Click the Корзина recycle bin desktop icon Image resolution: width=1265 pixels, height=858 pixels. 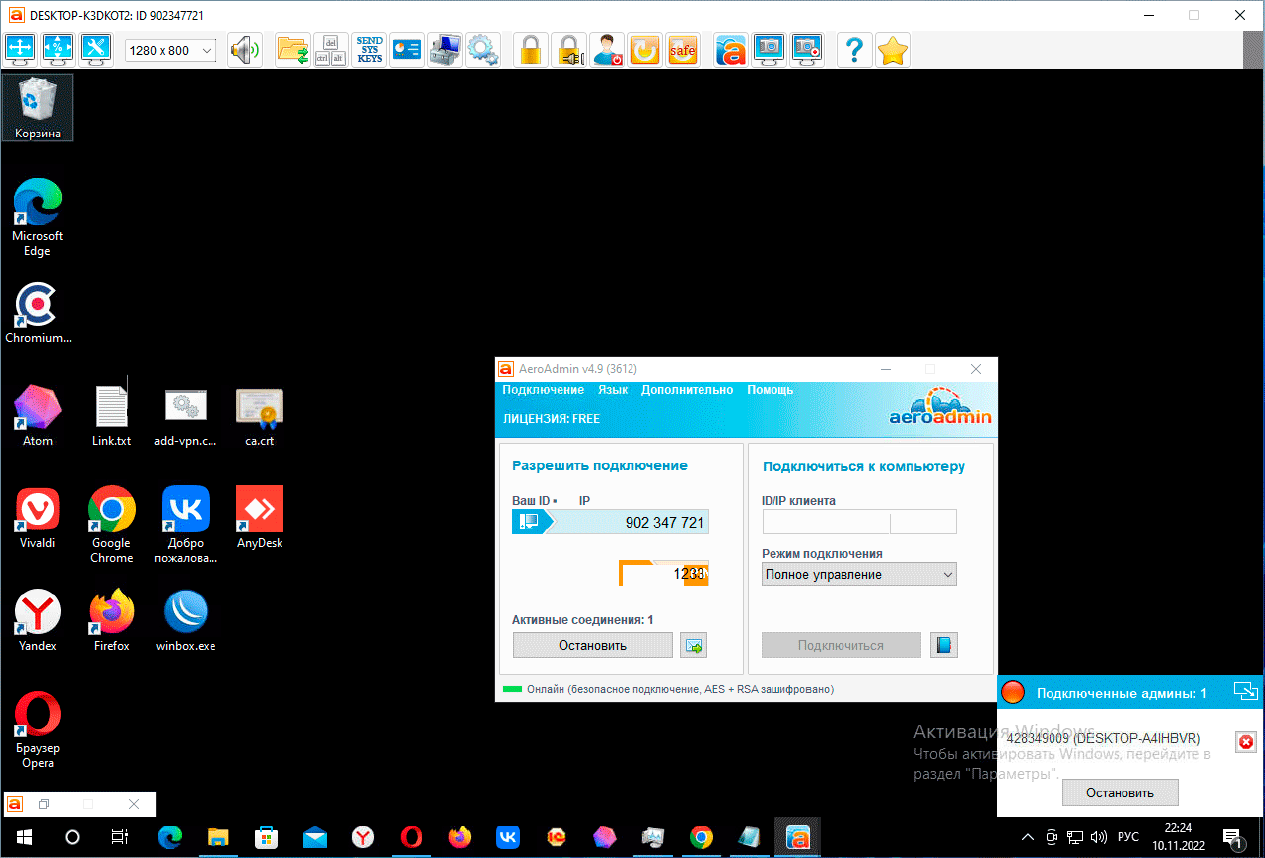tap(38, 108)
